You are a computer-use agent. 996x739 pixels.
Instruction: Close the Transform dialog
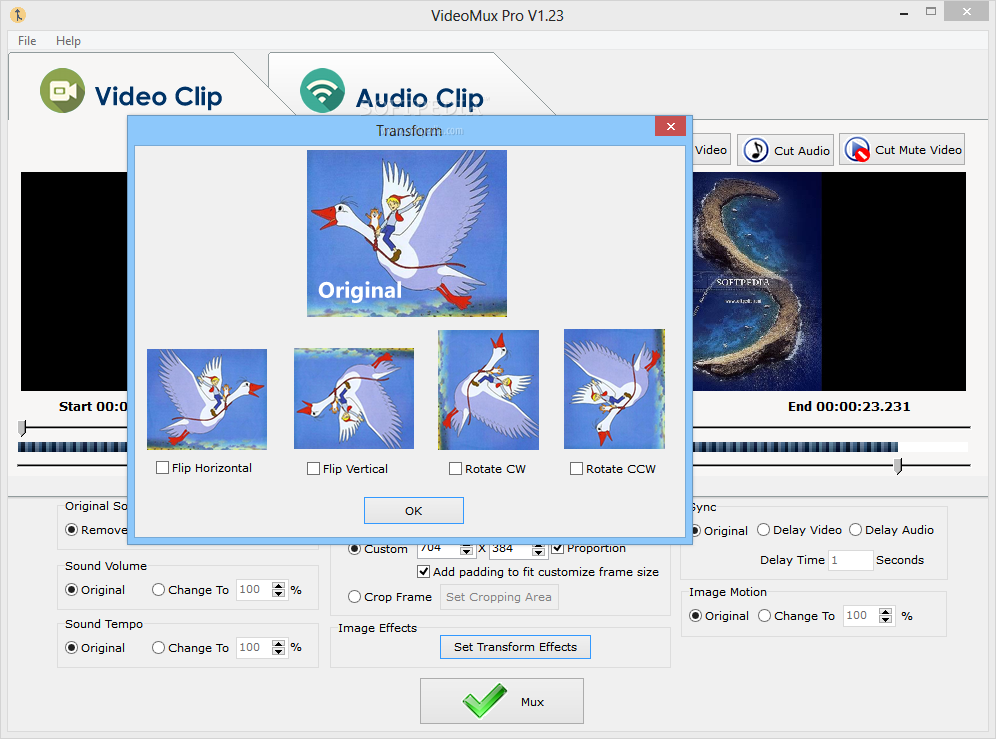coord(670,126)
